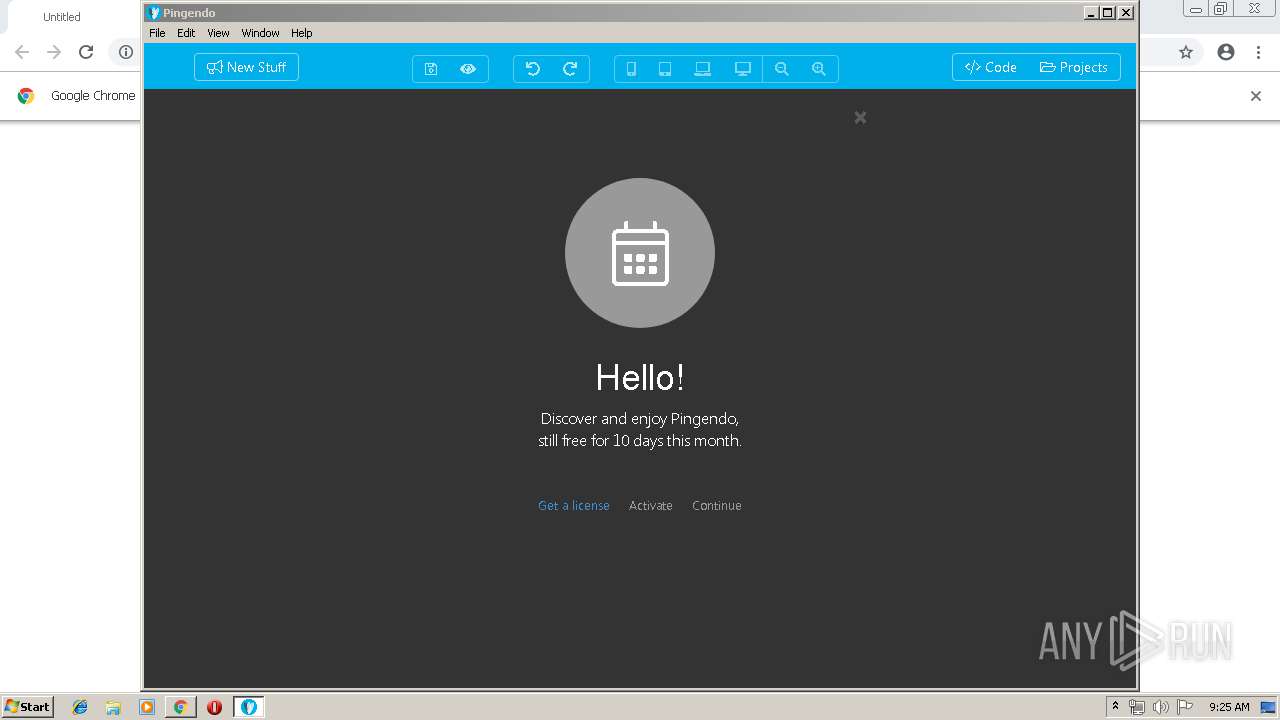Open Opera from the taskbar
The width and height of the screenshot is (1280, 720).
click(214, 707)
